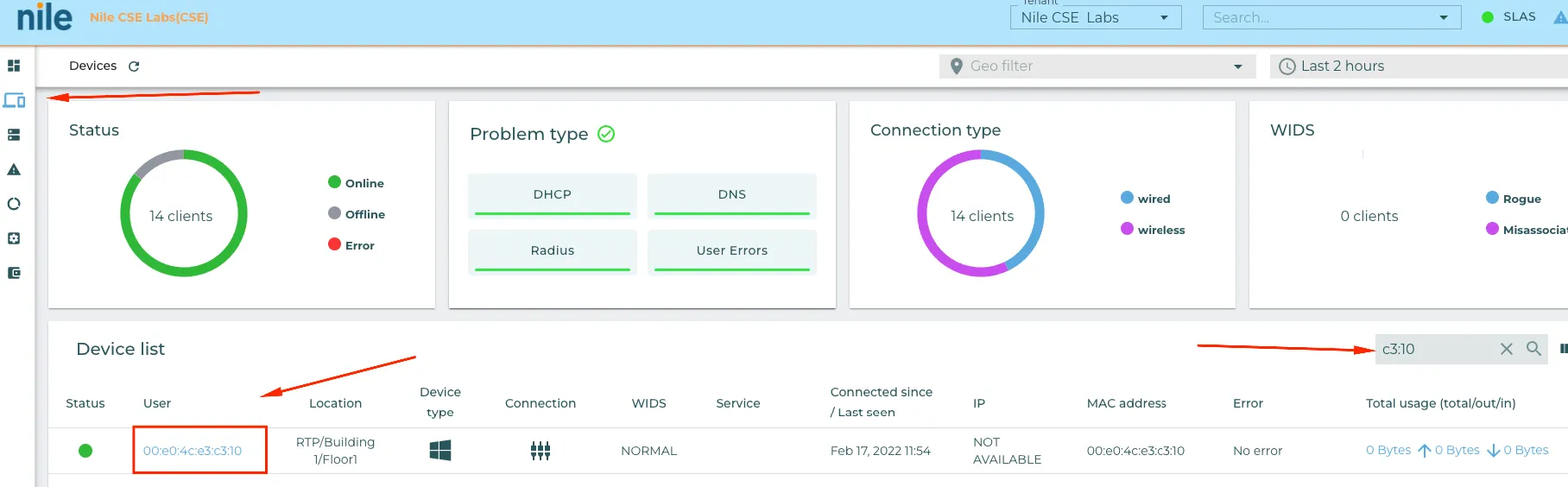Sort by Service column header
The image size is (1568, 487).
point(738,403)
